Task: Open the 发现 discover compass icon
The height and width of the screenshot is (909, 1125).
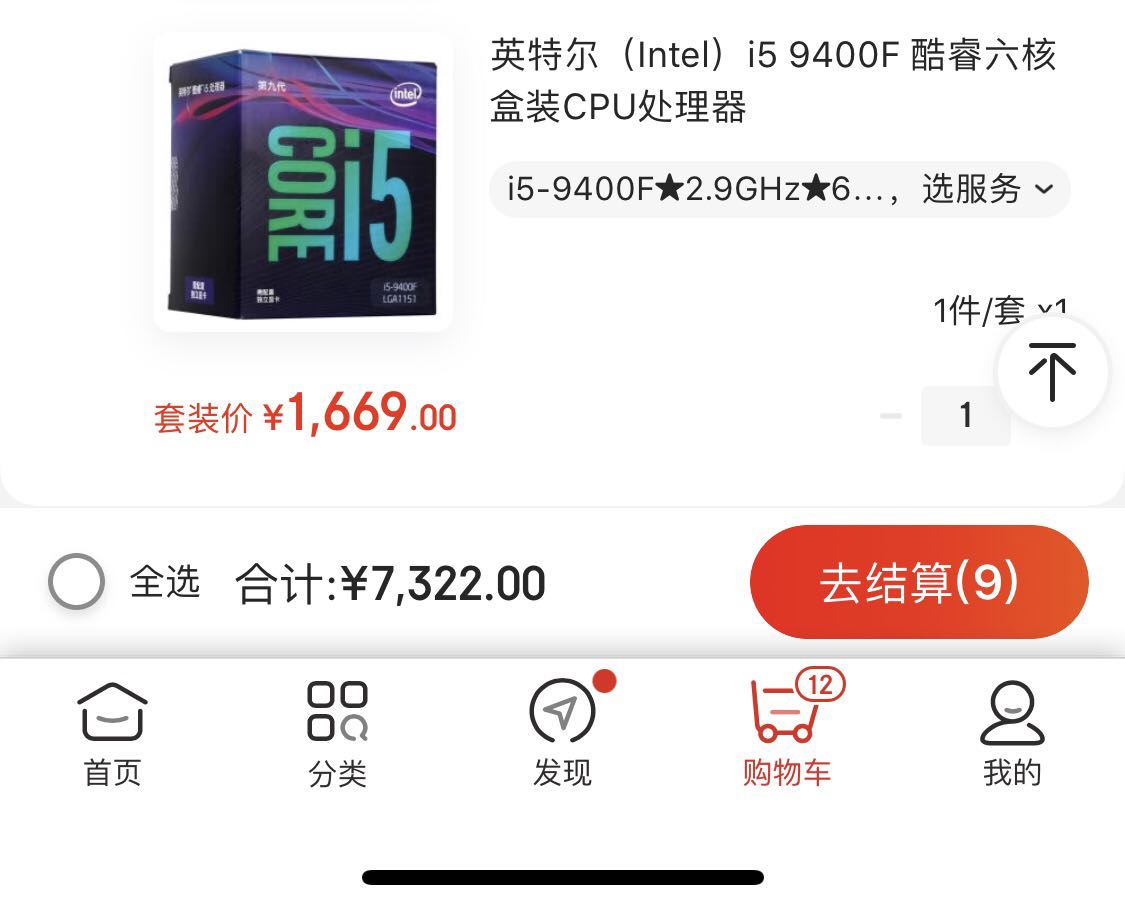Action: 562,712
